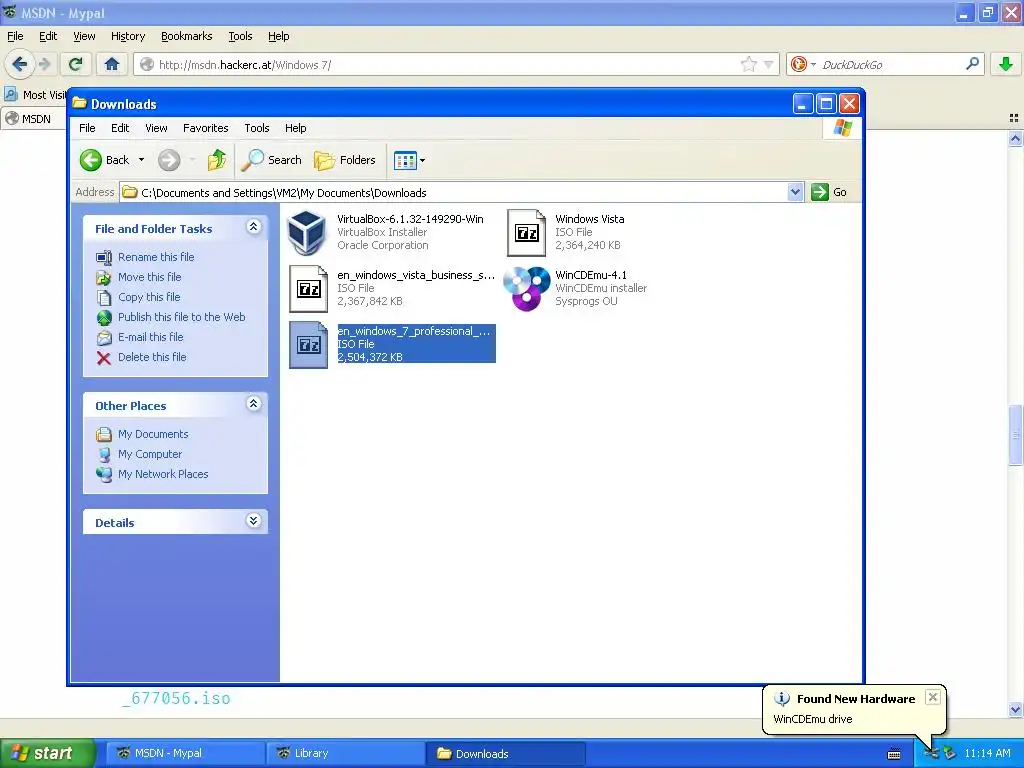Click the Forward arrow in Downloads toolbar
The width and height of the screenshot is (1024, 768).
169,160
